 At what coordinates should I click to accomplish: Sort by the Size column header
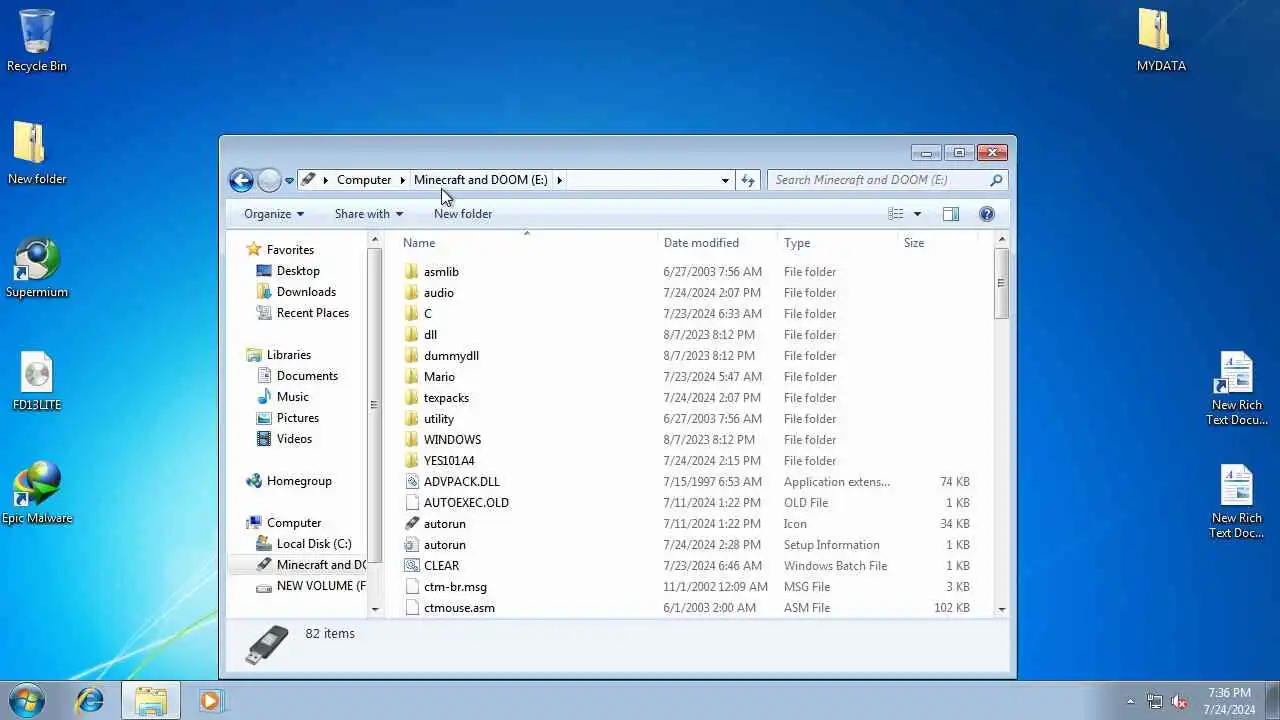[x=937, y=243]
